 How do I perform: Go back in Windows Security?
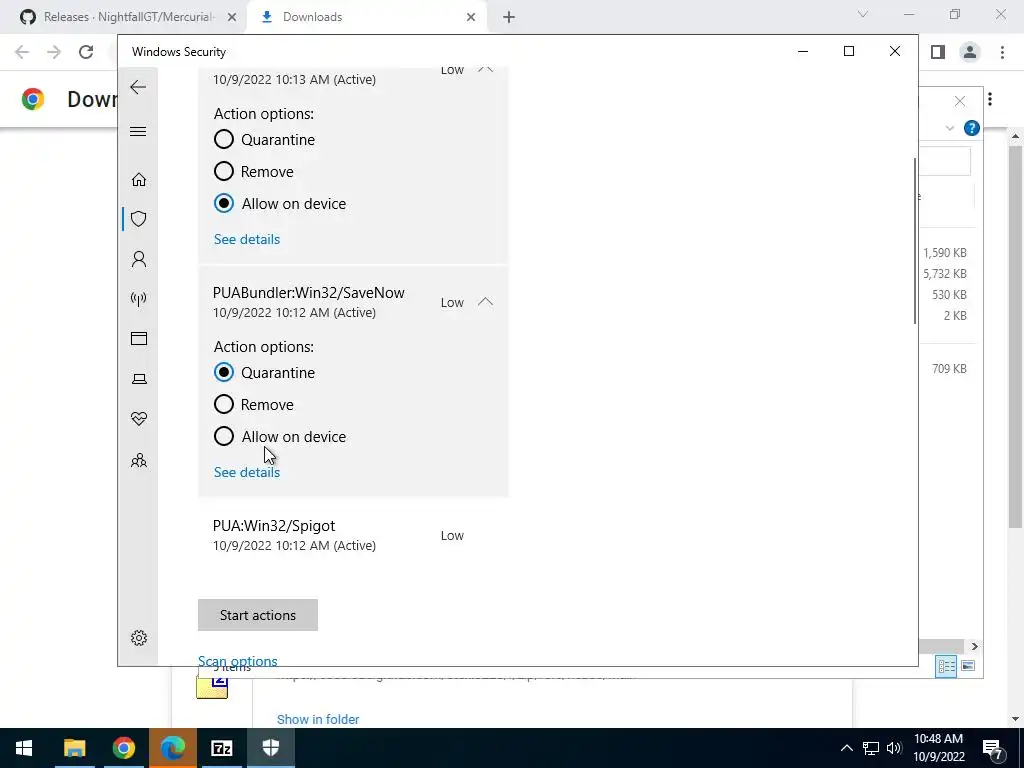tap(138, 87)
